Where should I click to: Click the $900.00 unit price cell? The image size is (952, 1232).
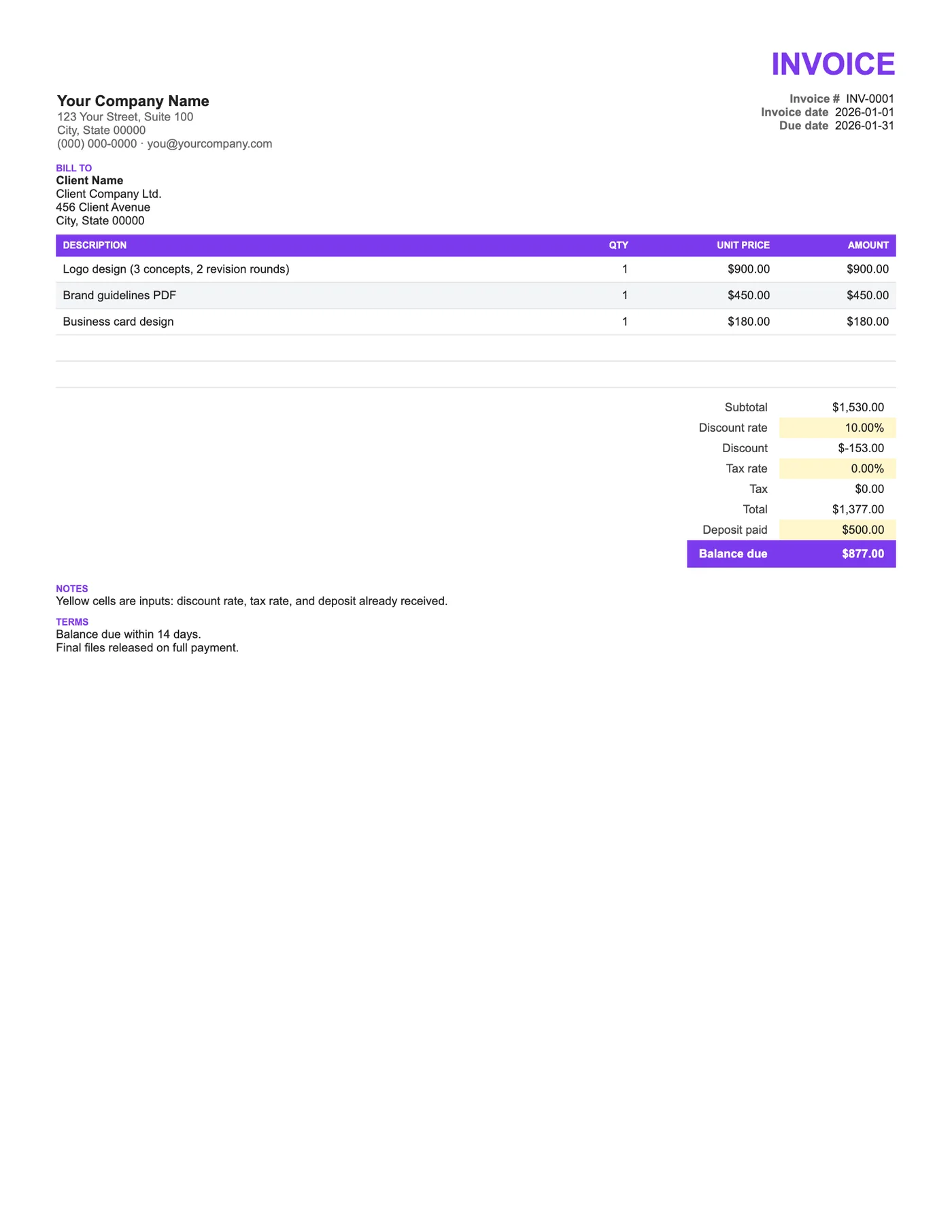[749, 269]
